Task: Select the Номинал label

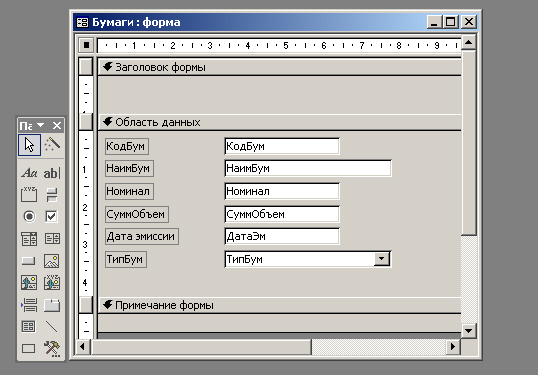Action: pos(129,191)
